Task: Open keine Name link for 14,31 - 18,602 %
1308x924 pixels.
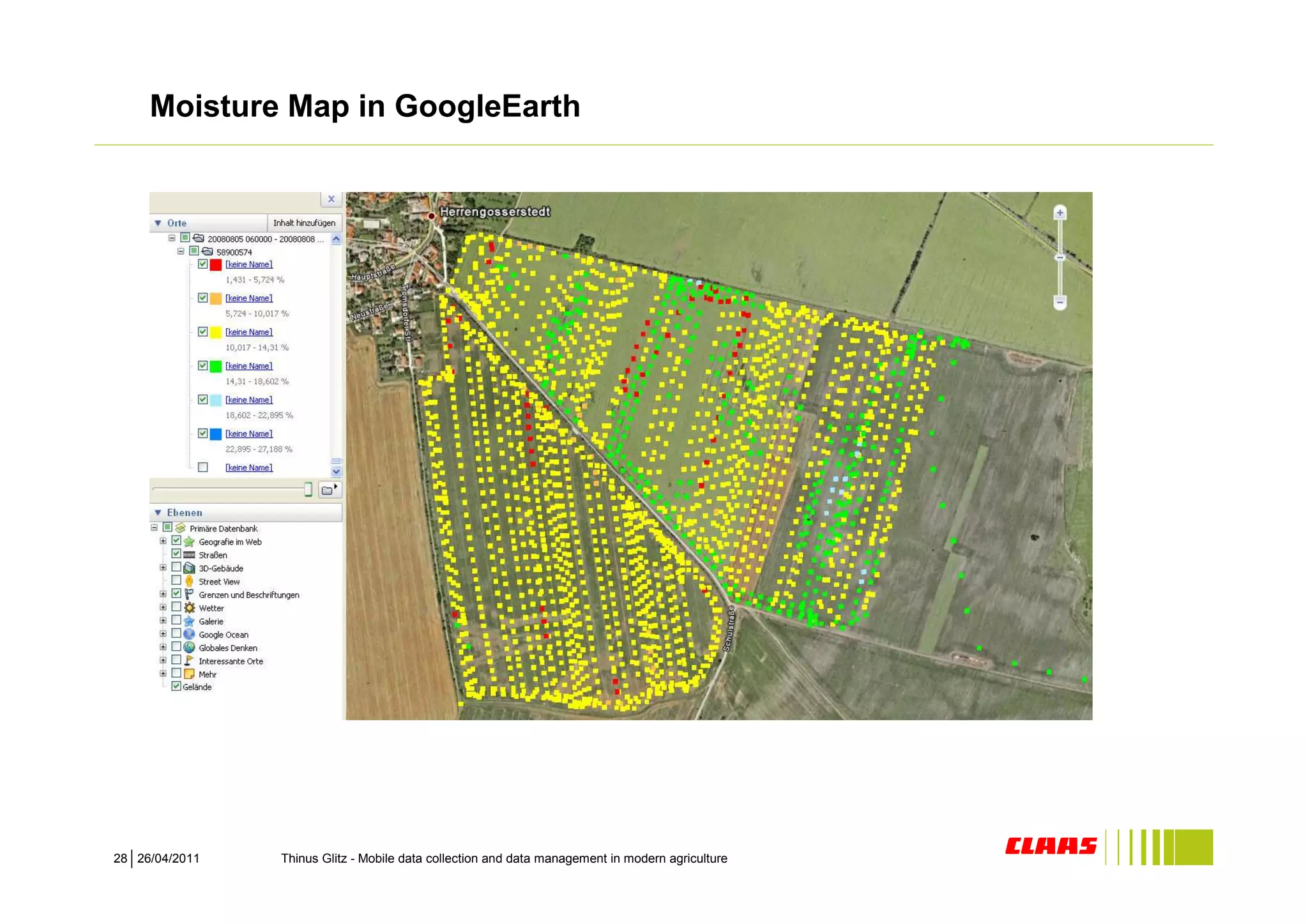Action: pyautogui.click(x=249, y=366)
